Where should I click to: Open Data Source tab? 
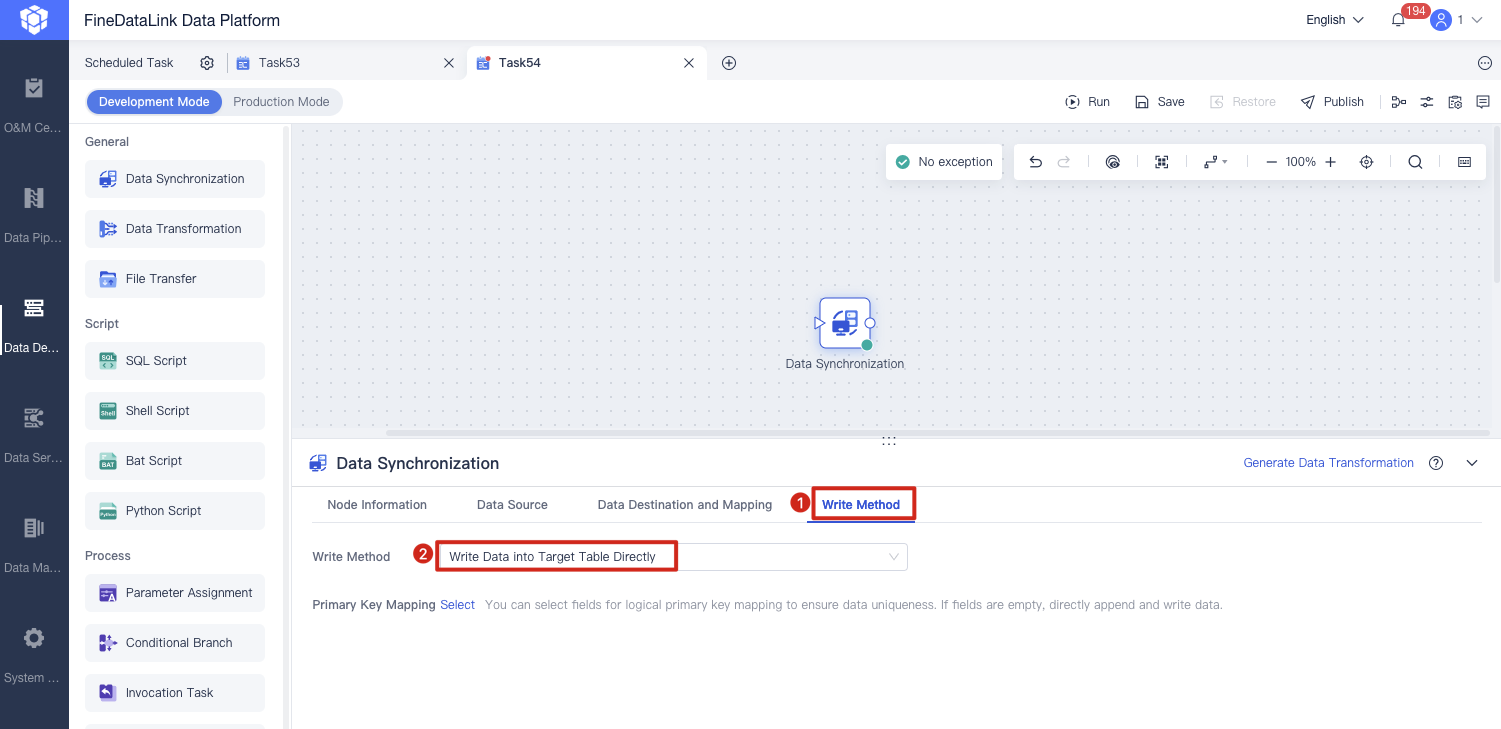[512, 505]
